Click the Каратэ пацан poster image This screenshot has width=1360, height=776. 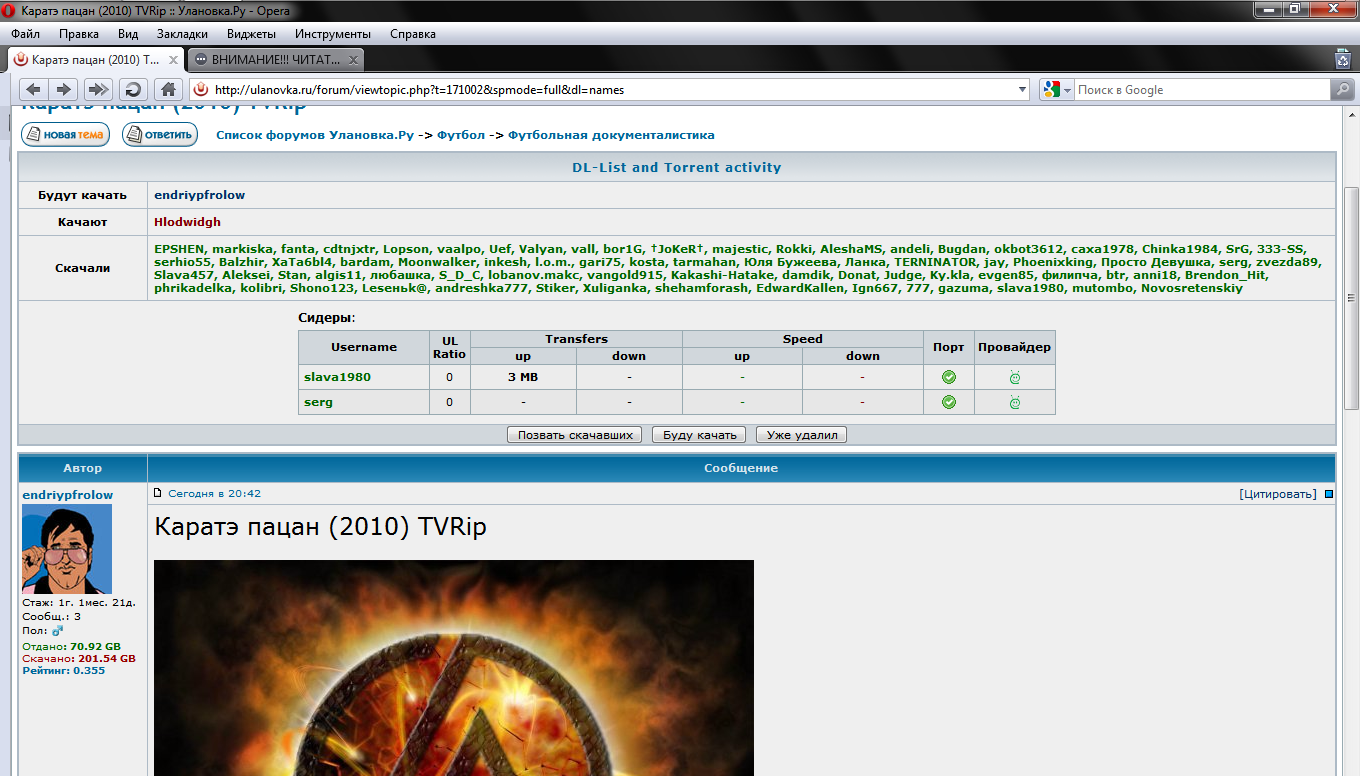point(454,668)
